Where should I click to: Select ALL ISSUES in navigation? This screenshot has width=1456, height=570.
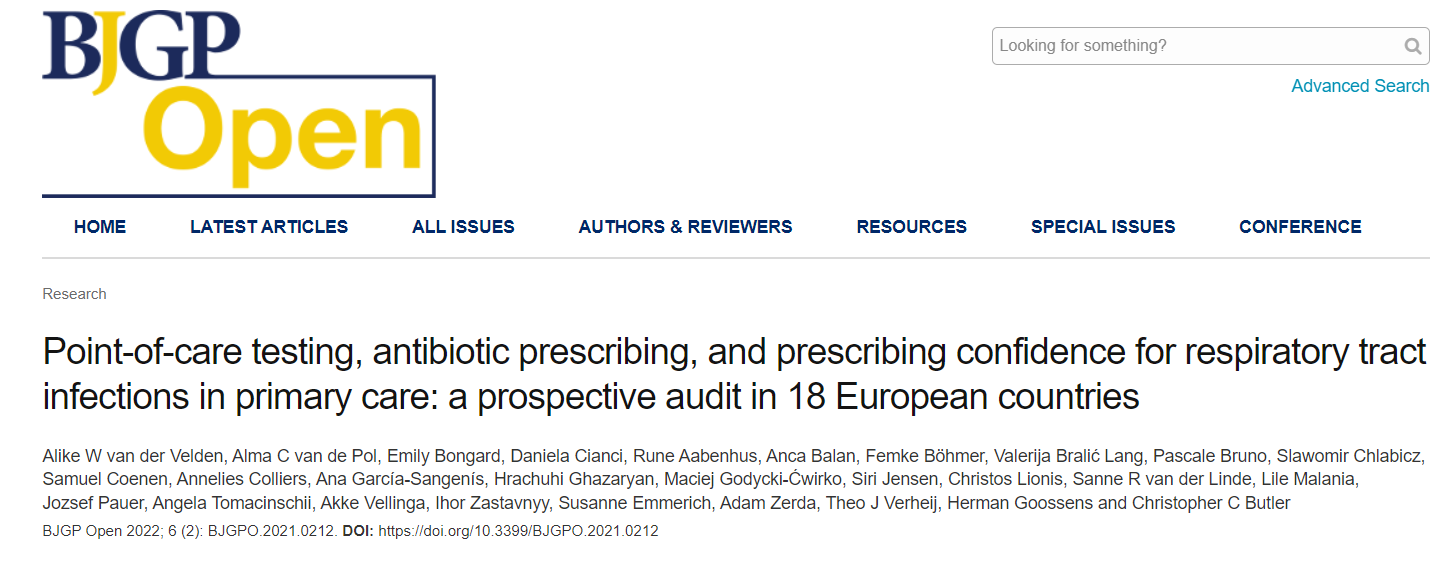(463, 227)
